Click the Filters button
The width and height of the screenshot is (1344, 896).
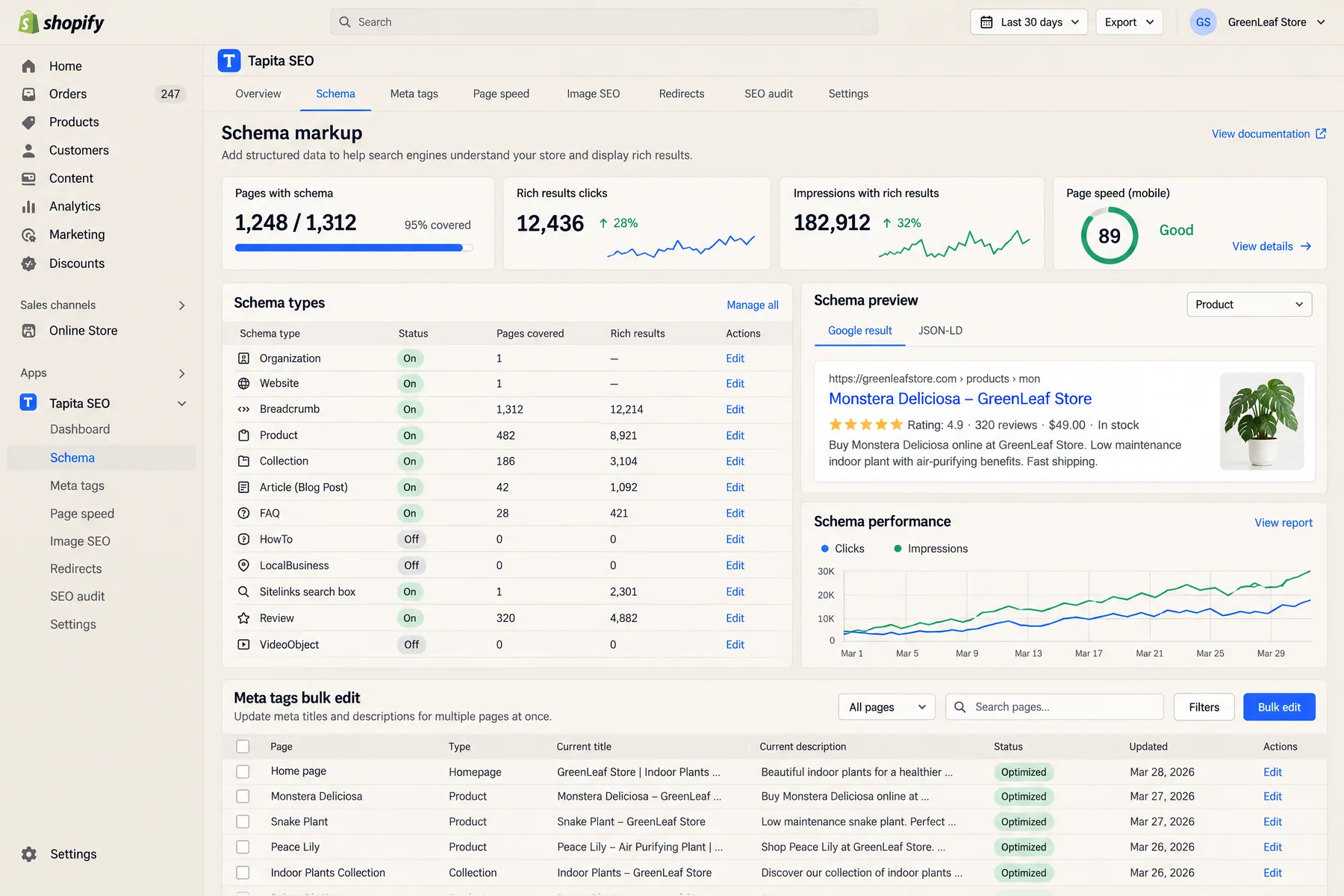[x=1204, y=707]
